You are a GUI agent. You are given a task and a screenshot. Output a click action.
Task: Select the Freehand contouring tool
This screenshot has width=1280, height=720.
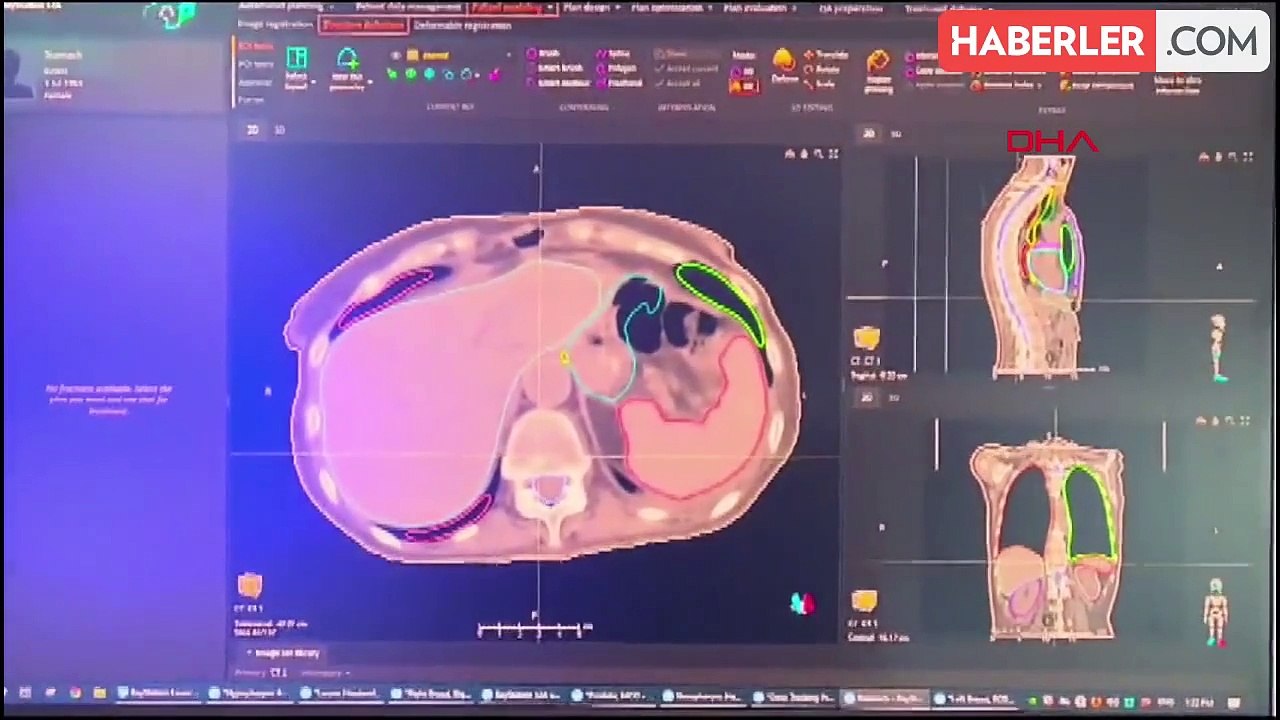pyautogui.click(x=620, y=83)
